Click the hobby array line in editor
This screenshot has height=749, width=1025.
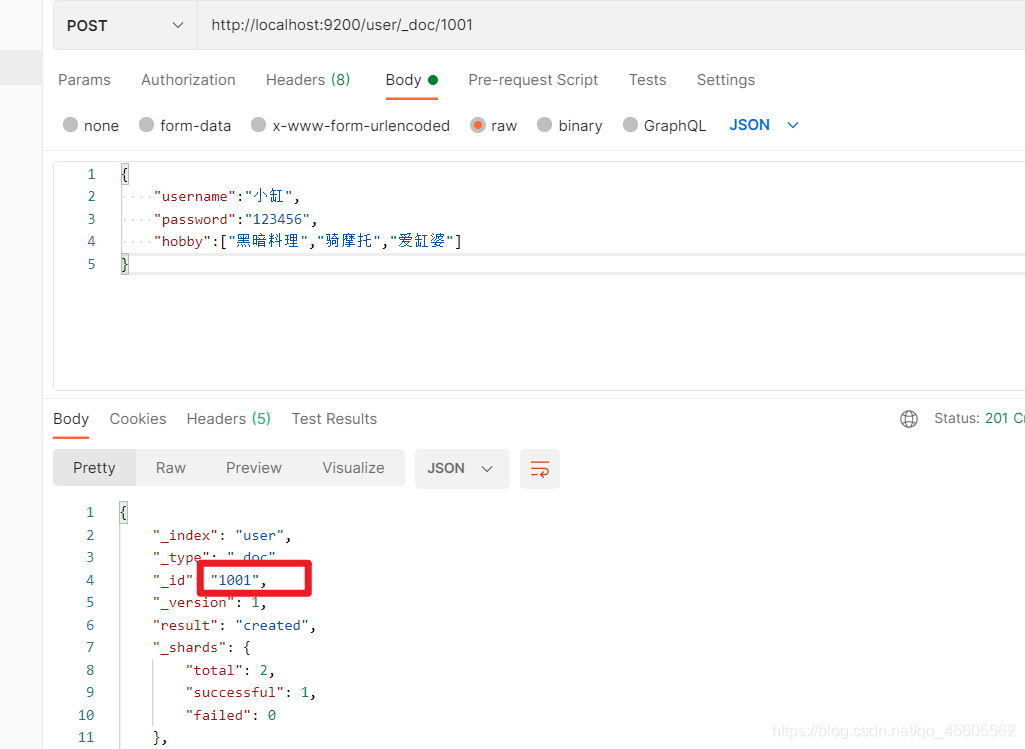pos(307,241)
